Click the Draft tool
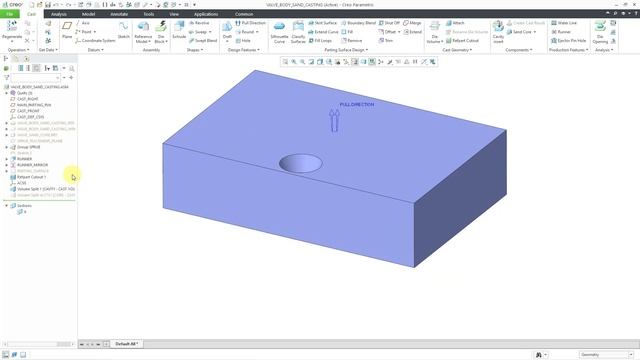The width and height of the screenshot is (640, 360). (x=227, y=31)
